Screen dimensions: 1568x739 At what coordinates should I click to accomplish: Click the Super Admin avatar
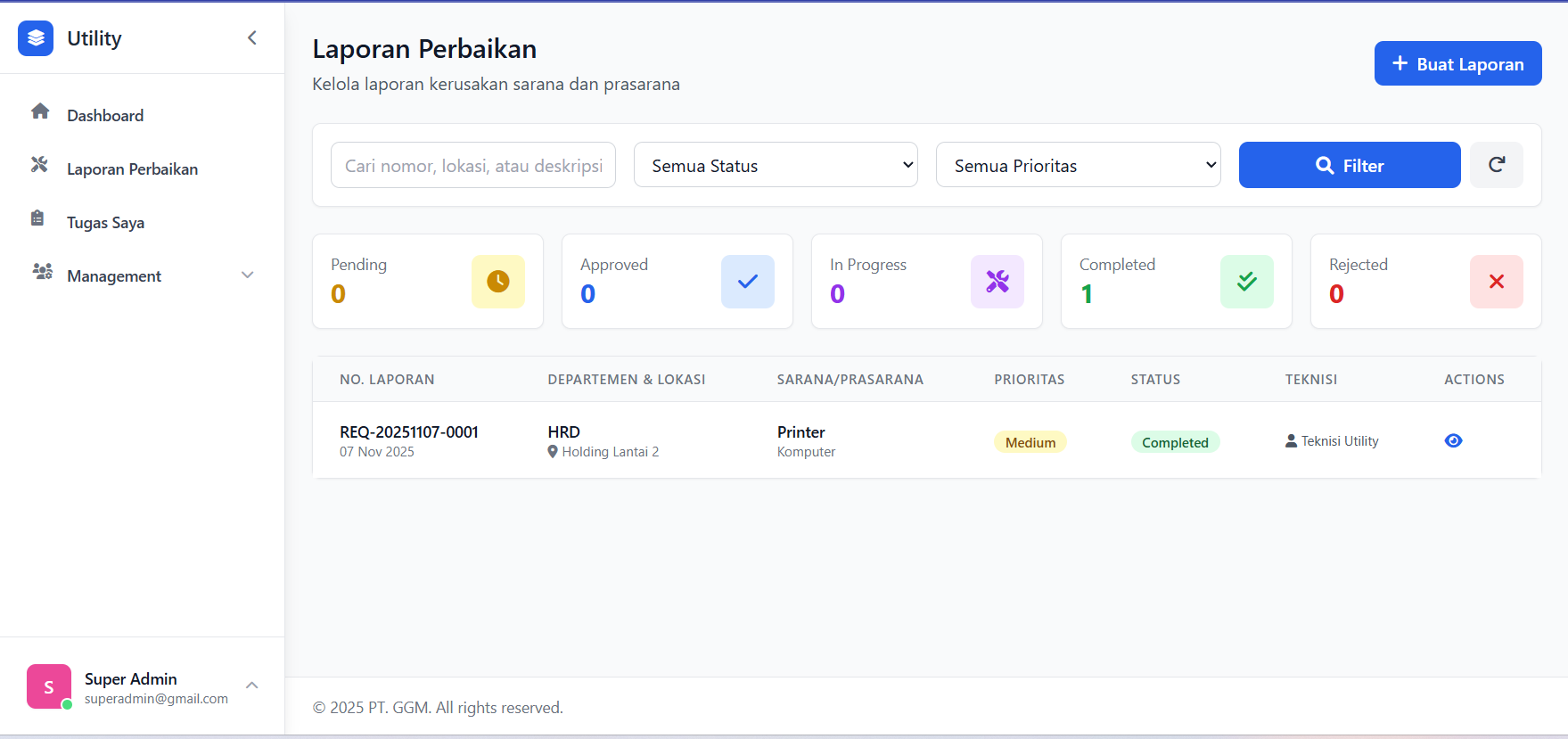49,686
